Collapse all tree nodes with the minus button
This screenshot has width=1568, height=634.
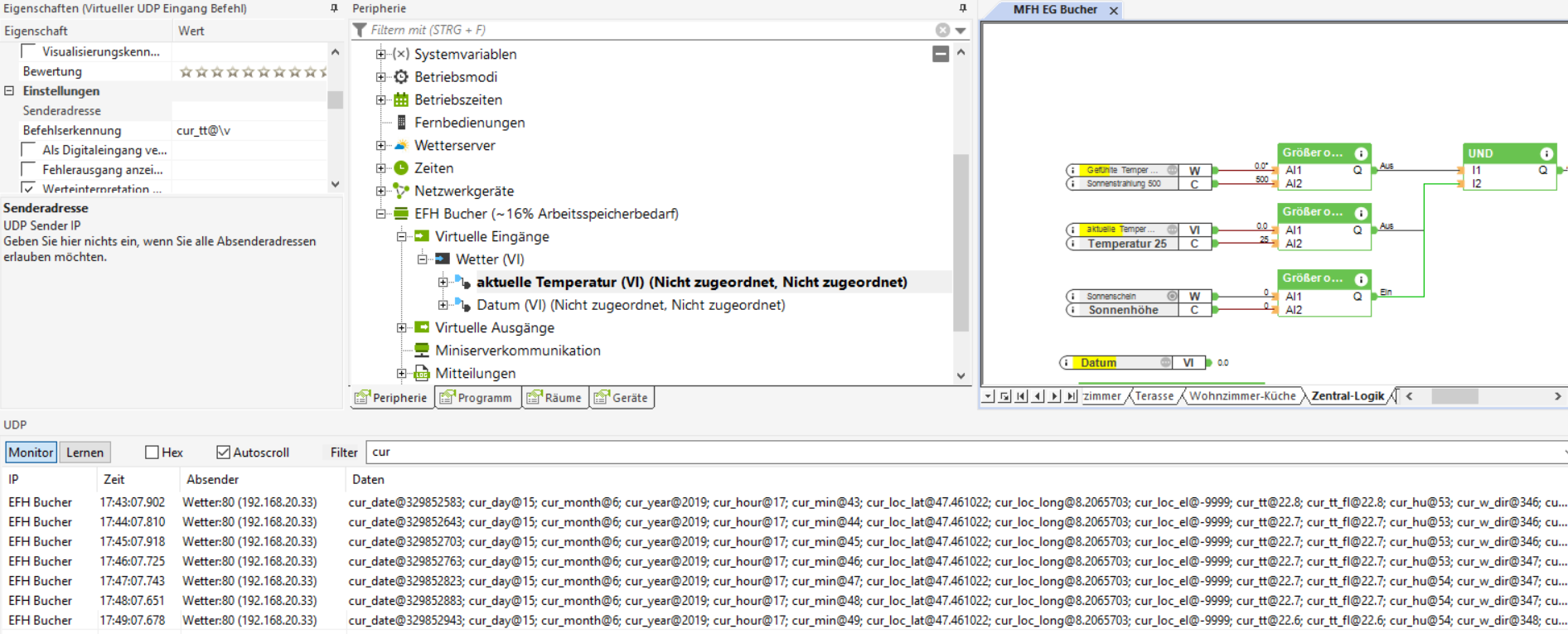point(941,54)
